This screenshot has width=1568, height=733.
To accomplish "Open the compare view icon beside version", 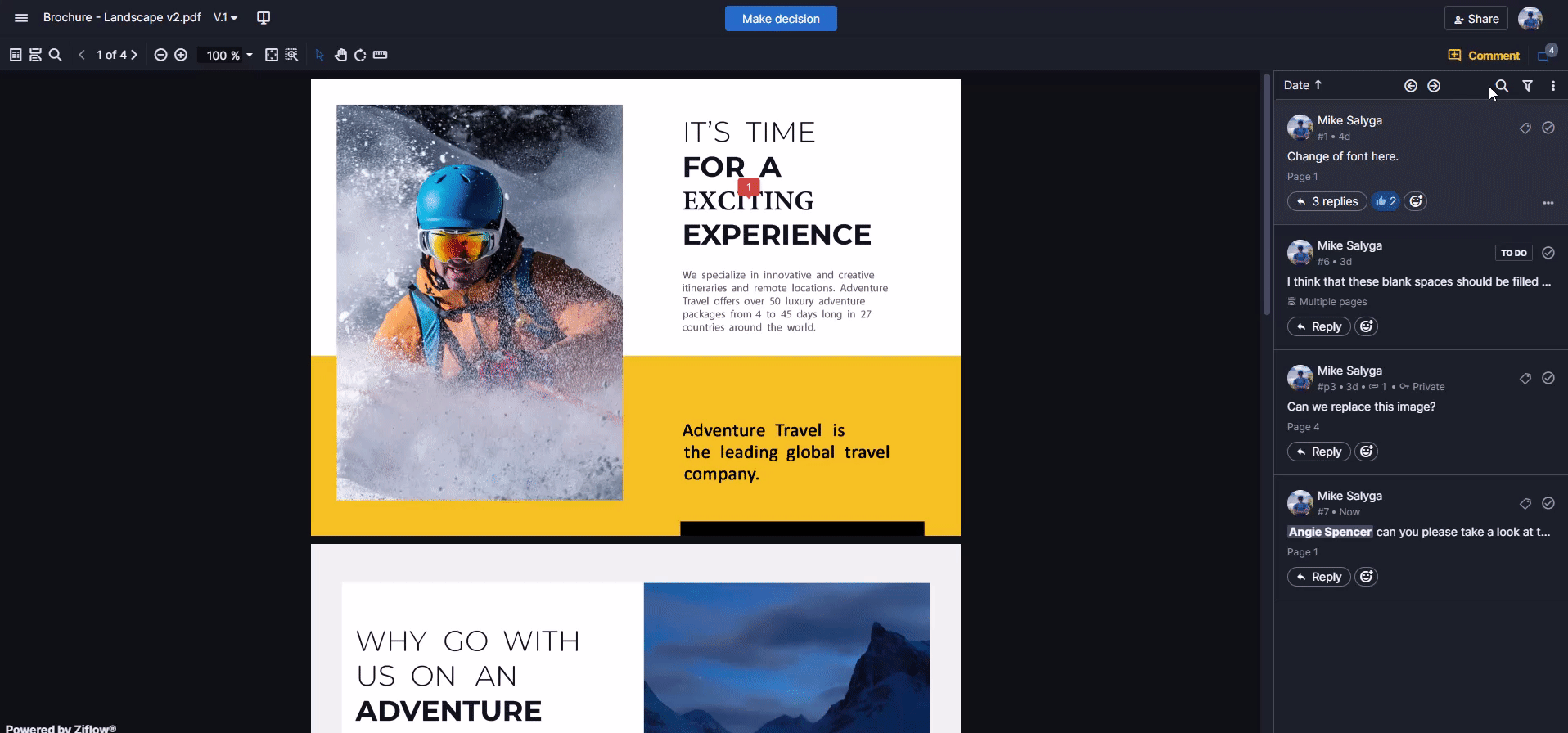I will coord(264,18).
